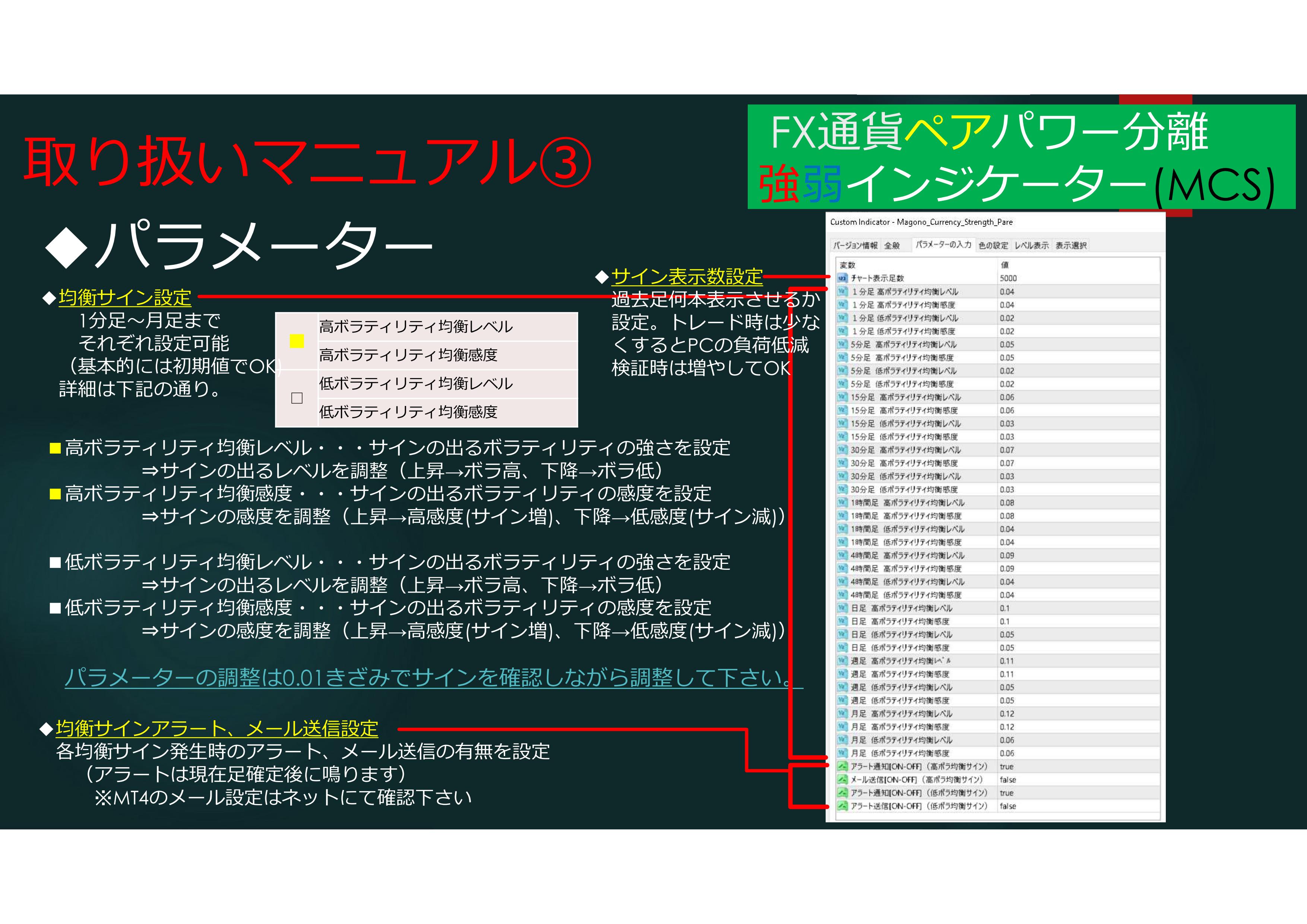This screenshot has width=1307, height=924.
Task: Select the バージョン情報 tab
Action: click(855, 246)
